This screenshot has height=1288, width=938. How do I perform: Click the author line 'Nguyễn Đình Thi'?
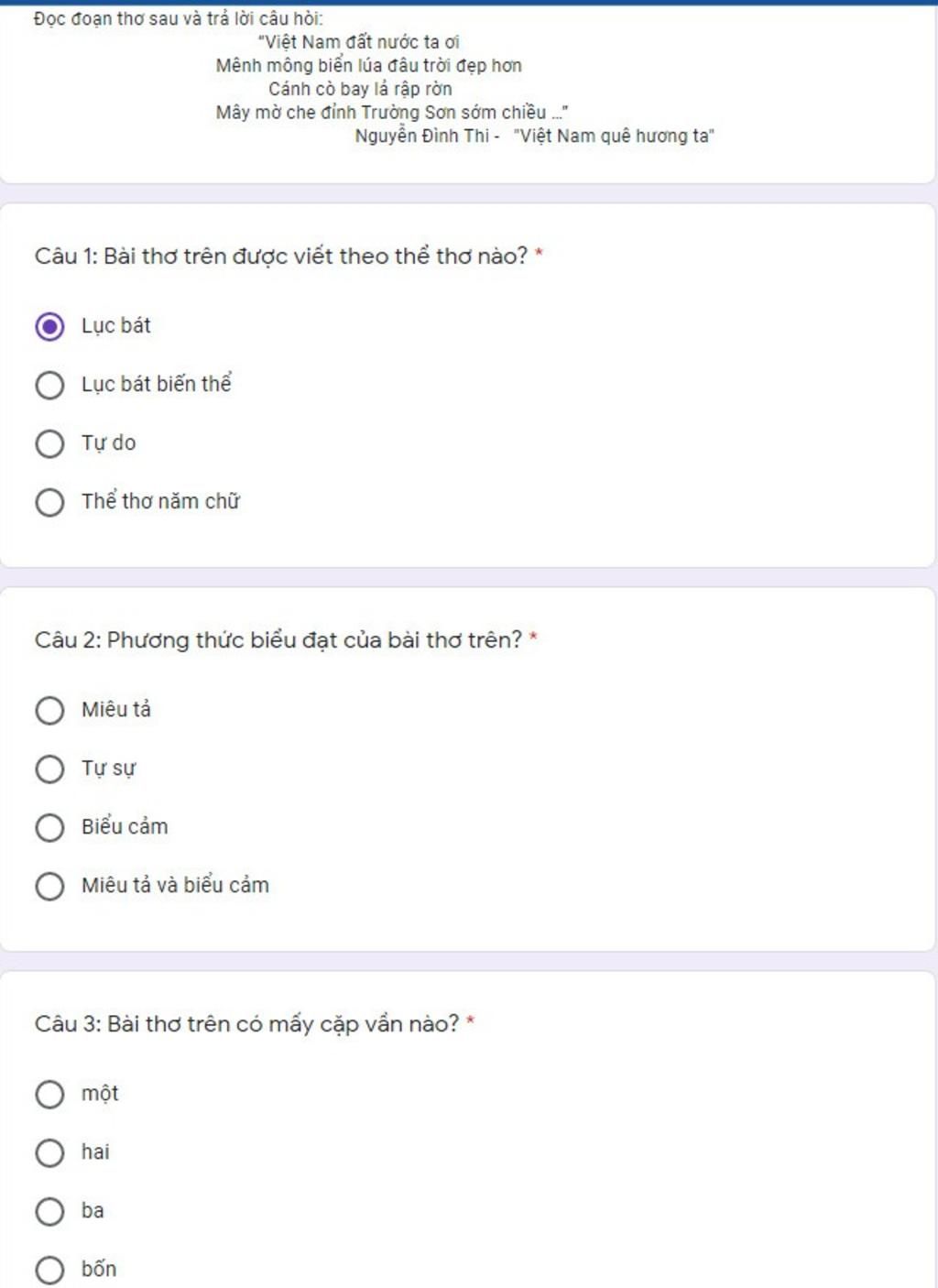click(x=422, y=136)
